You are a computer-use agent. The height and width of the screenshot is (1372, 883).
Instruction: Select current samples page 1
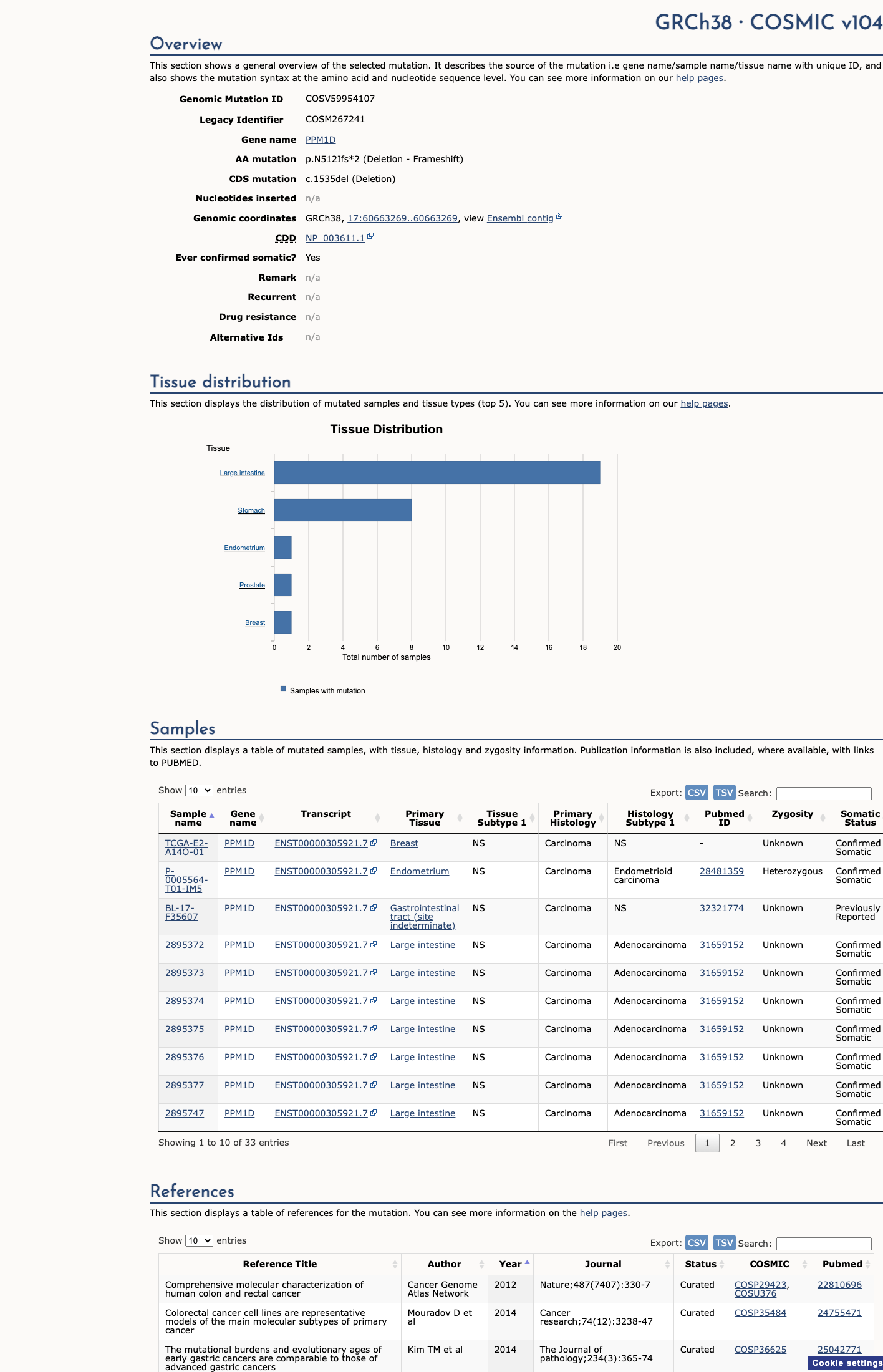(707, 1143)
